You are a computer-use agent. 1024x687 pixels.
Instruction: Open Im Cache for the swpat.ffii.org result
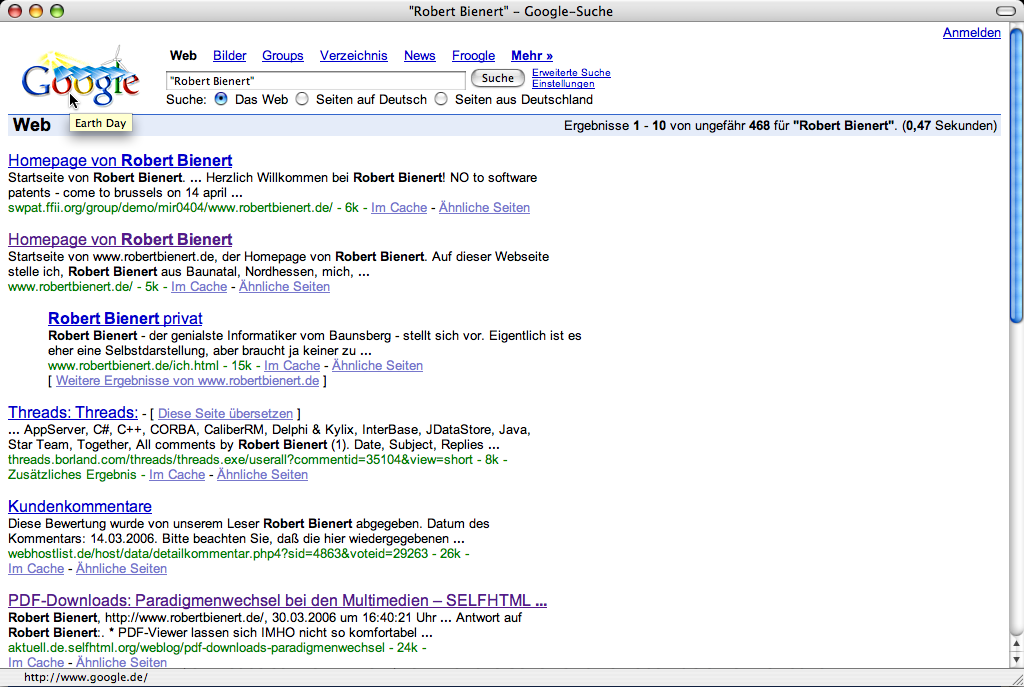pyautogui.click(x=399, y=208)
